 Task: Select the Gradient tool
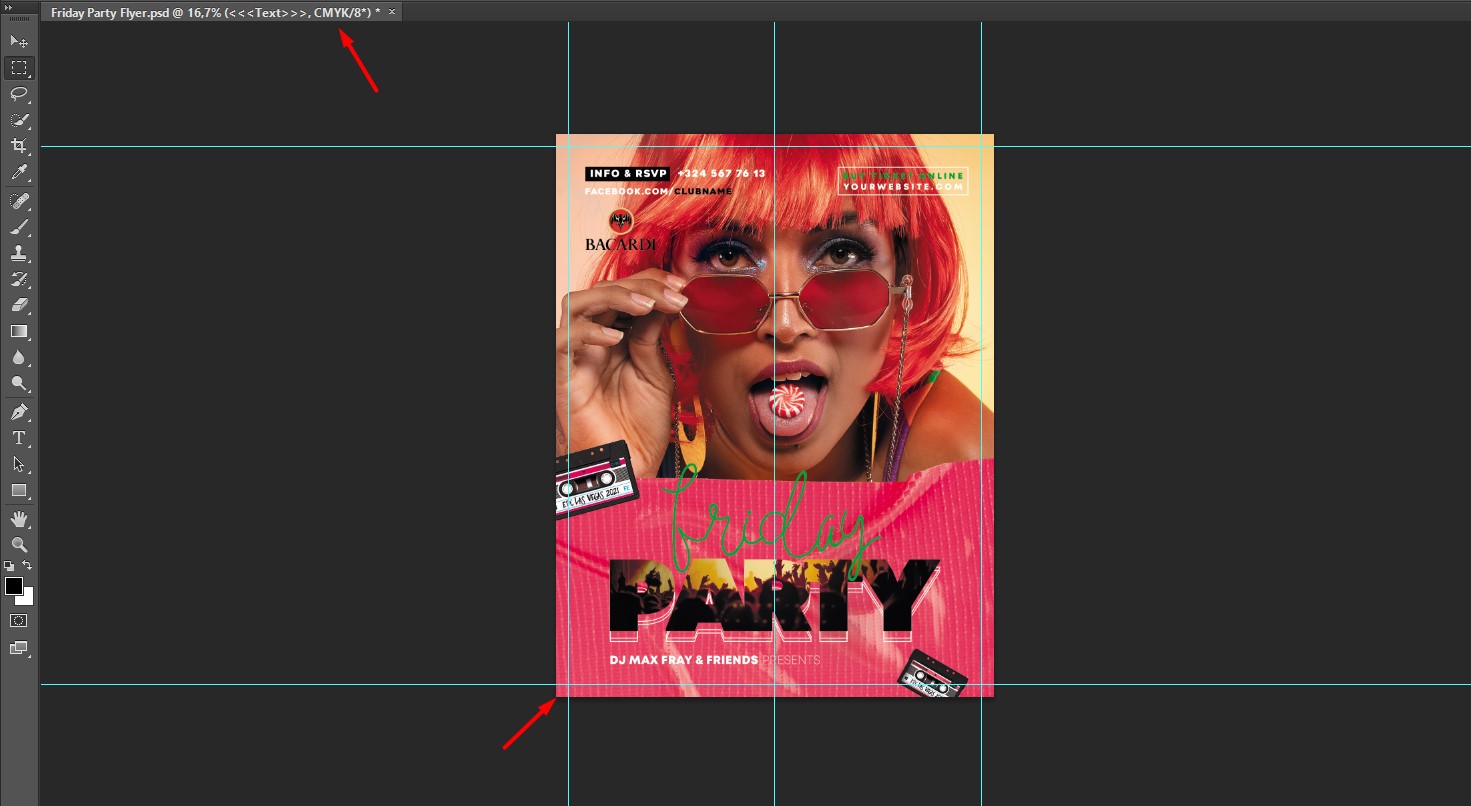[19, 331]
